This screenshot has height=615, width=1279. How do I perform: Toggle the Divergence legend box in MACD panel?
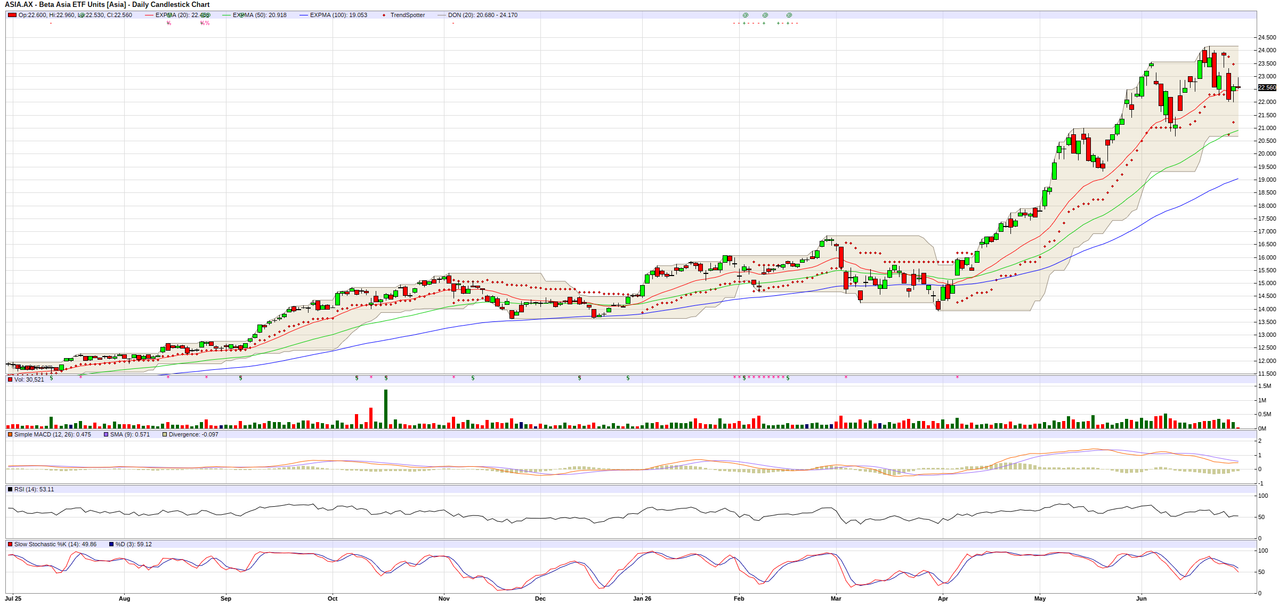(165, 434)
